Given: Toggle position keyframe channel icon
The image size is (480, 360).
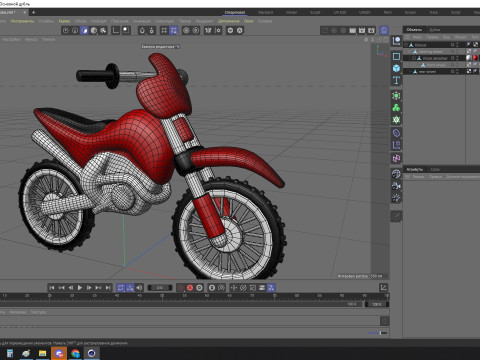Looking at the screenshot, I should click(x=234, y=288).
